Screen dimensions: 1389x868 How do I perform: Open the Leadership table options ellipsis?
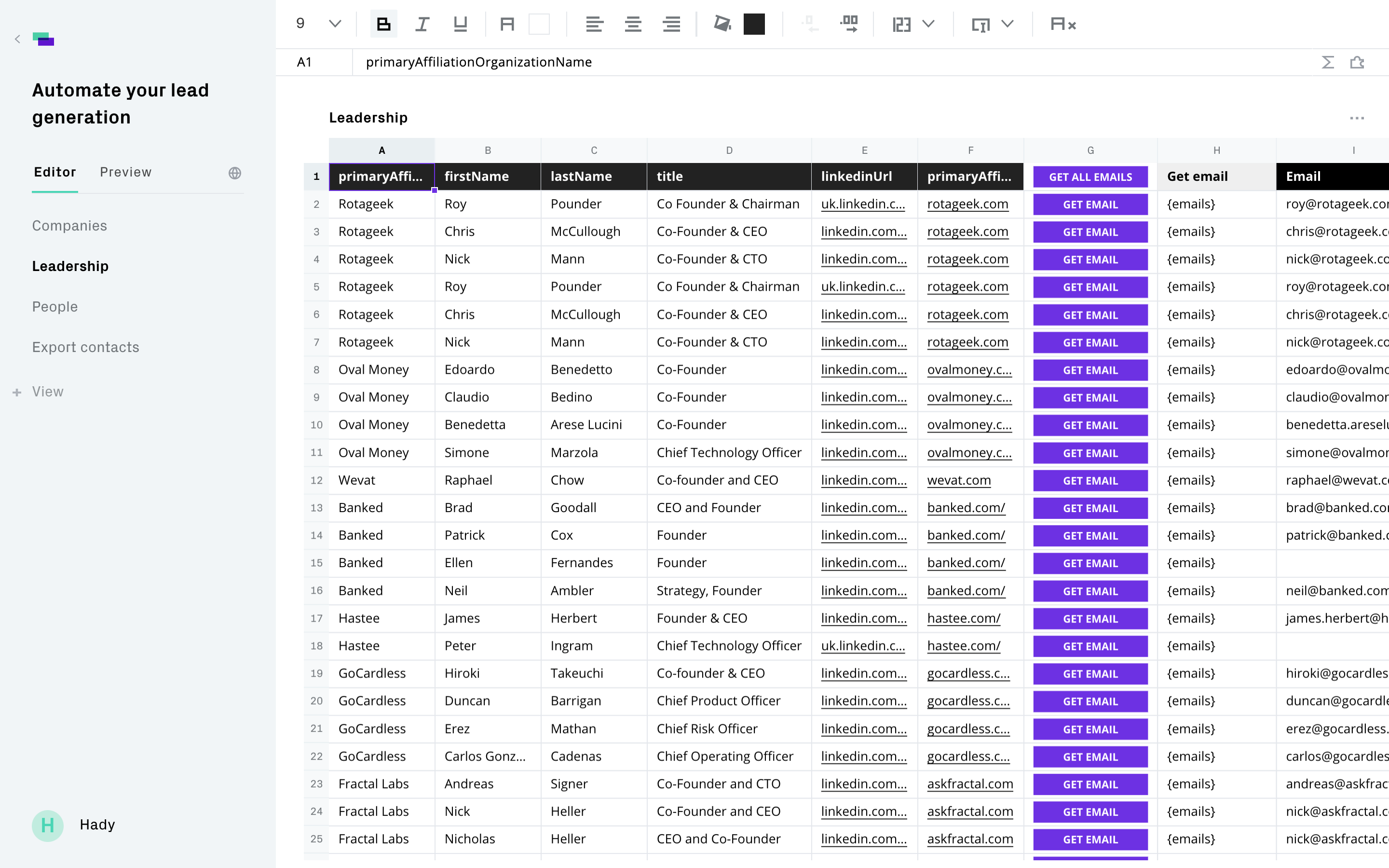click(1357, 118)
